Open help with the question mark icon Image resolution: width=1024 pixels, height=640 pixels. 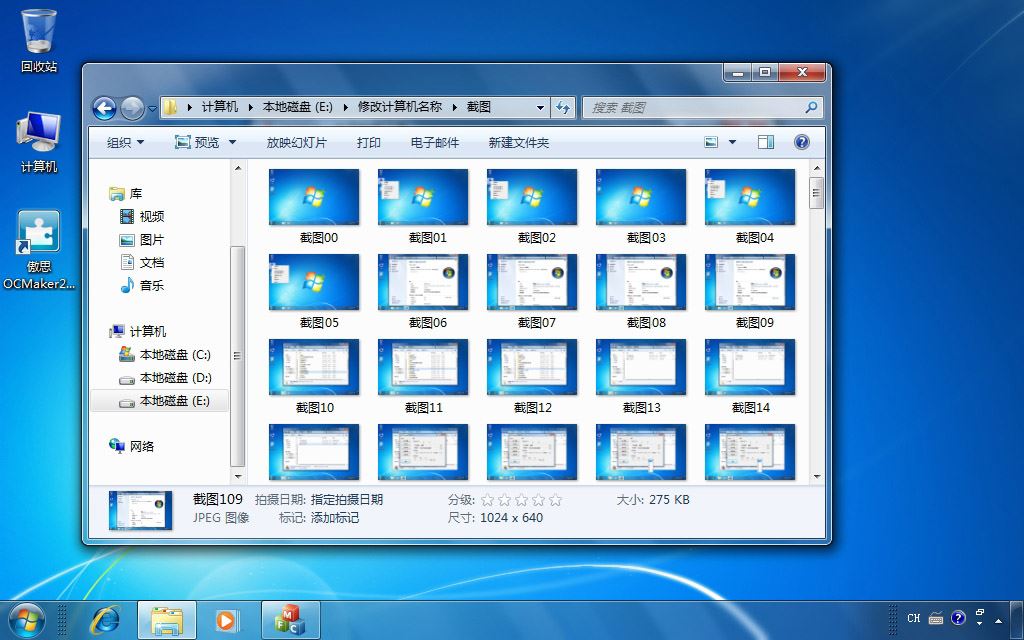[801, 142]
